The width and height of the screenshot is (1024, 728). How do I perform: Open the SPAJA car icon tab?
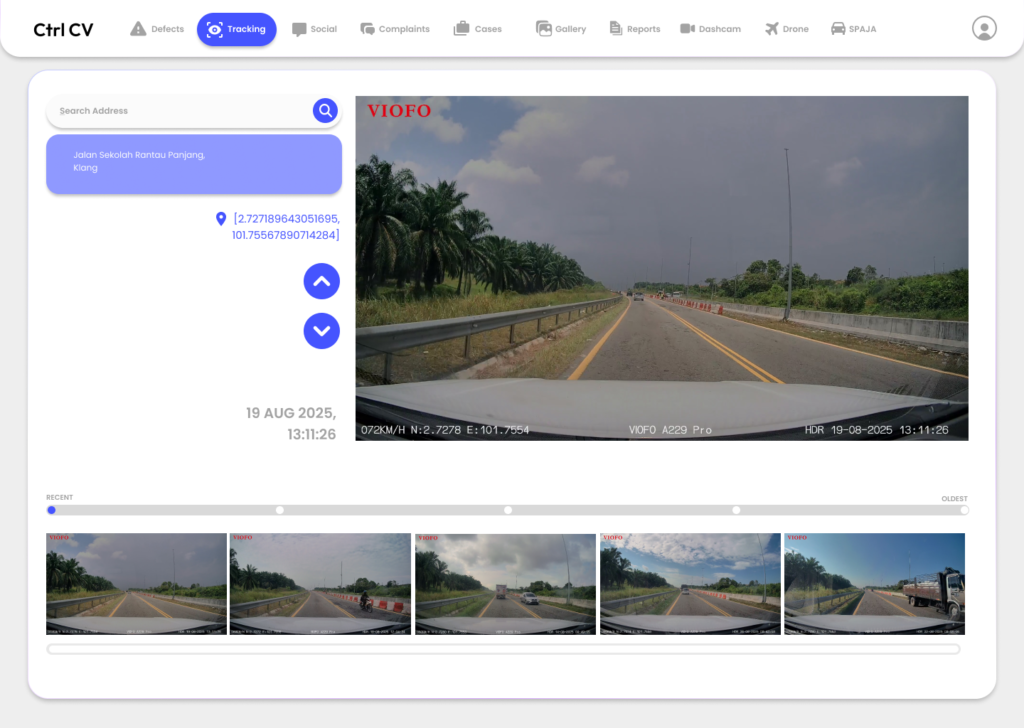click(853, 29)
